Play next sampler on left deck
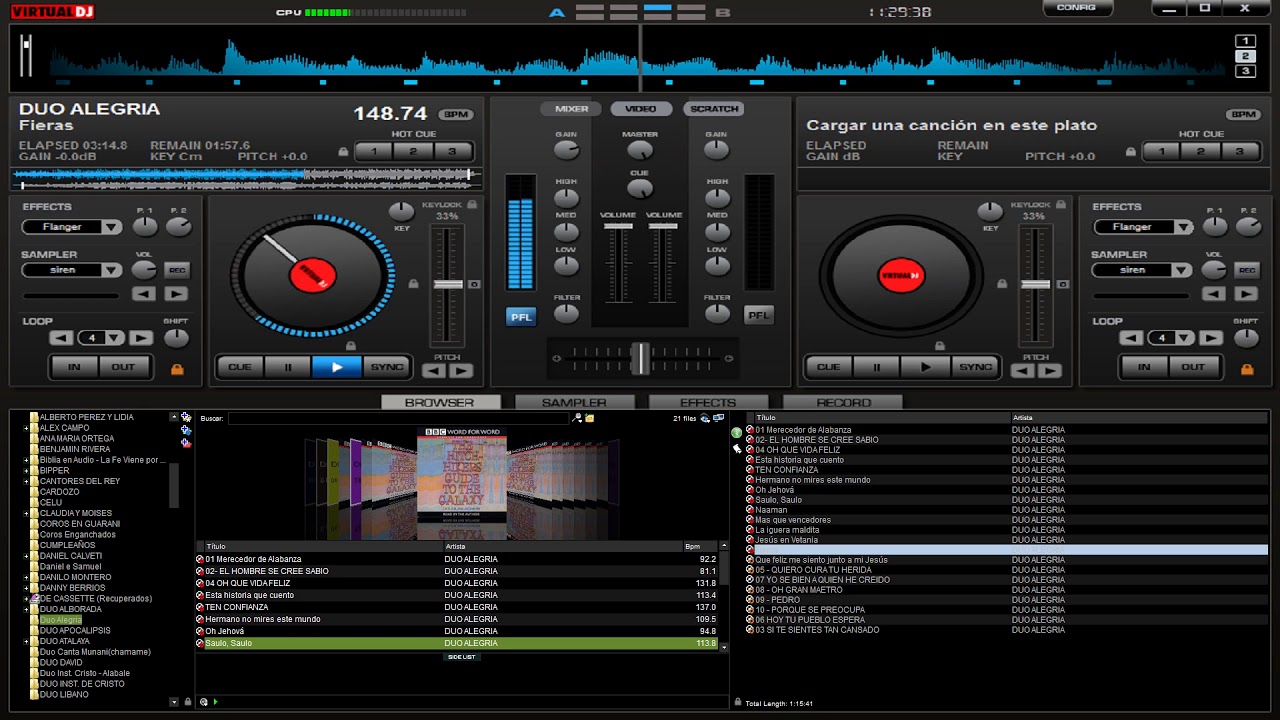1280x720 pixels. click(x=176, y=294)
